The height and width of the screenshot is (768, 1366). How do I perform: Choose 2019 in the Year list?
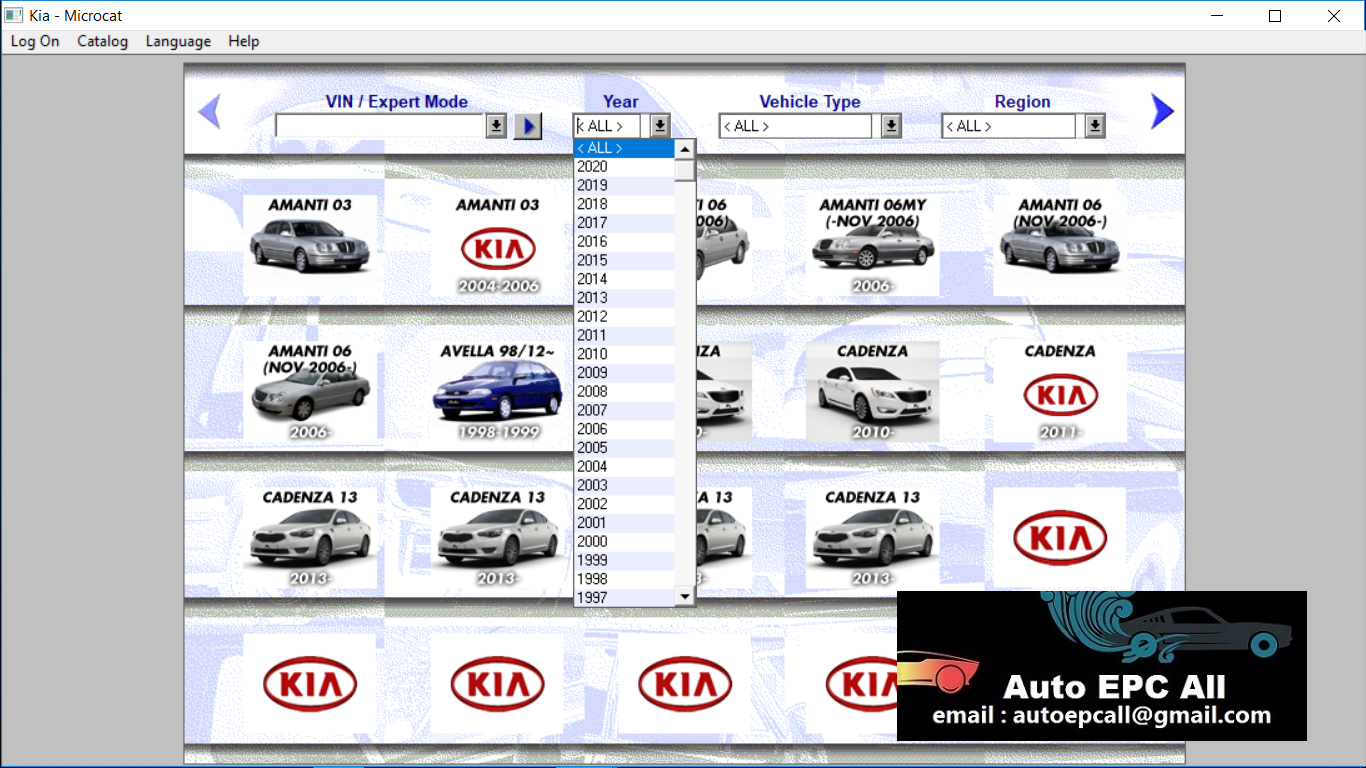624,185
